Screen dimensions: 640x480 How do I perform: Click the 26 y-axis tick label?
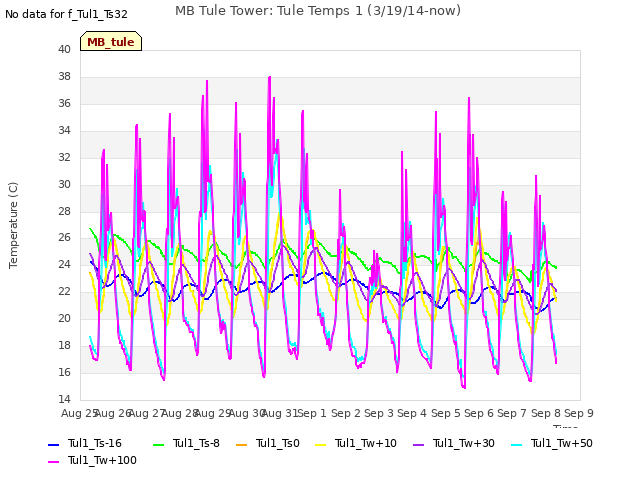[x=64, y=238]
